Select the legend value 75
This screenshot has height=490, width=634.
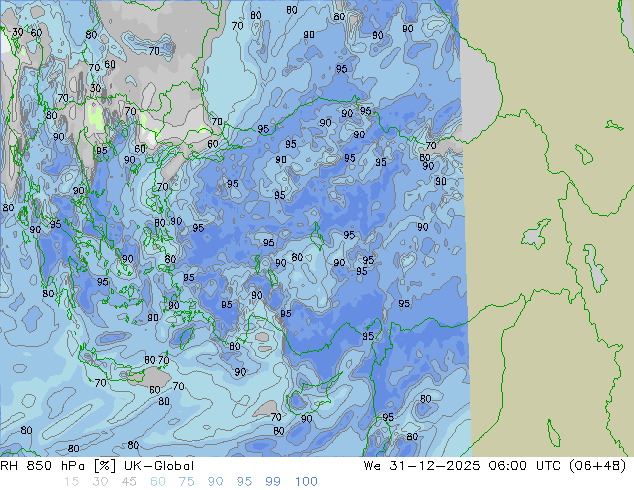186,482
